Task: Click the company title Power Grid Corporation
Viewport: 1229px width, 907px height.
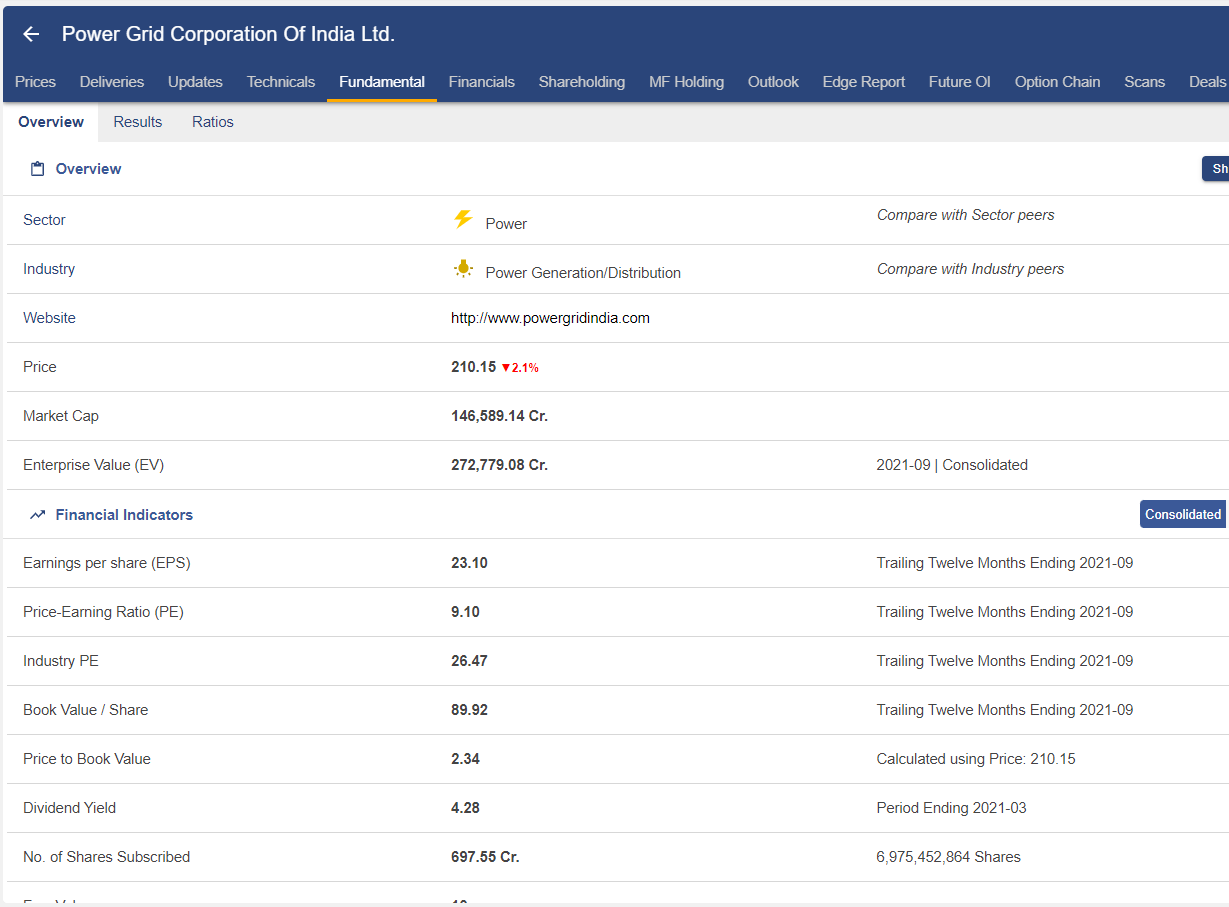Action: 228,34
